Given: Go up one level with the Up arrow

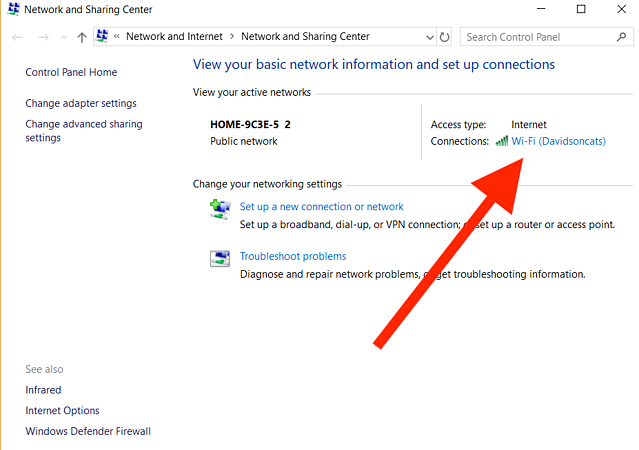Looking at the screenshot, I should tap(81, 37).
